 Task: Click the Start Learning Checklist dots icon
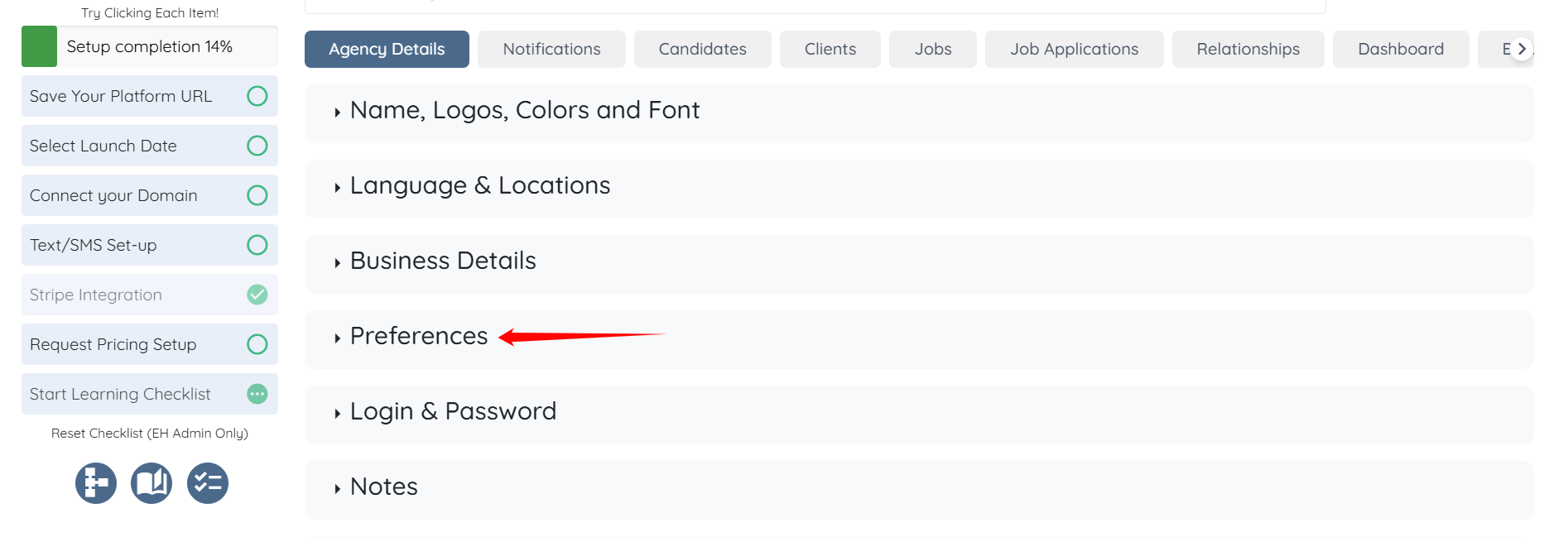tap(257, 394)
